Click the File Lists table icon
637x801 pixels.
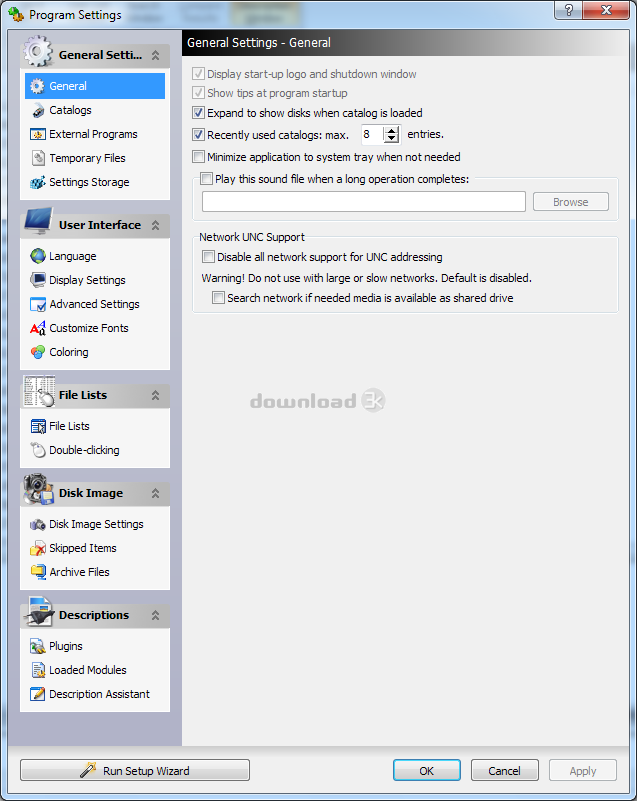[38, 426]
